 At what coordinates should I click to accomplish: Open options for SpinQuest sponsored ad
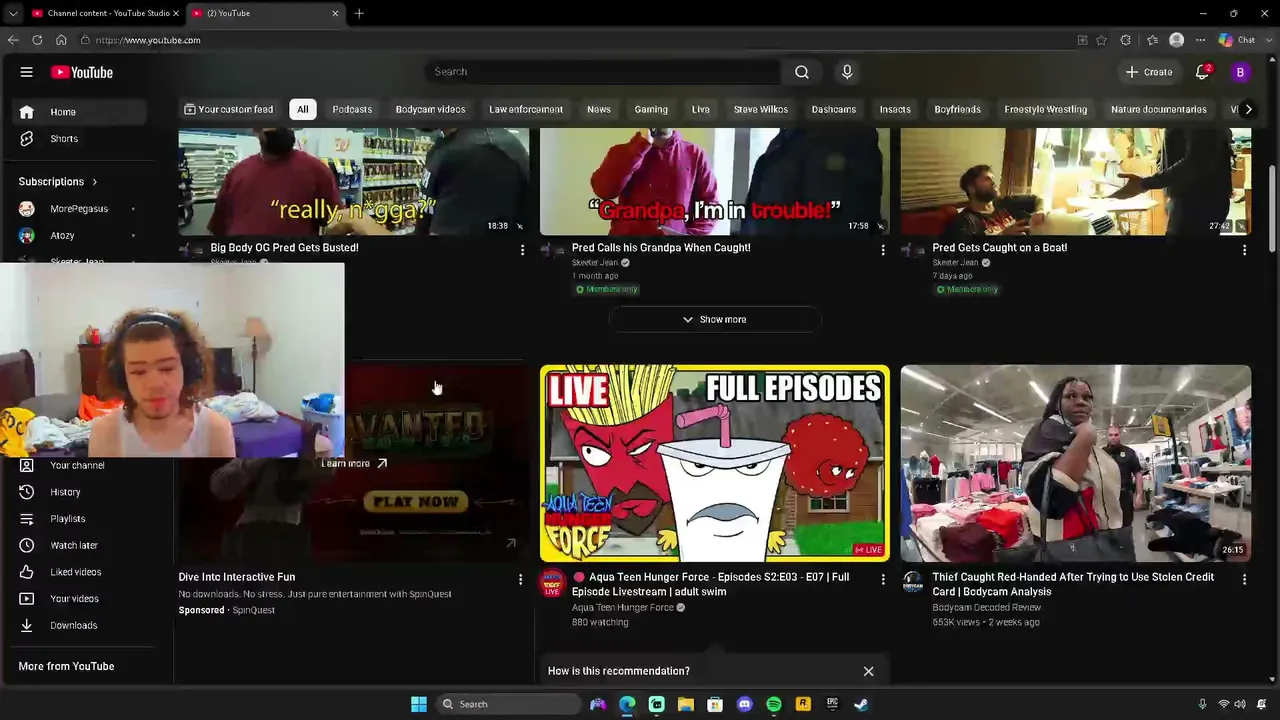pos(520,579)
